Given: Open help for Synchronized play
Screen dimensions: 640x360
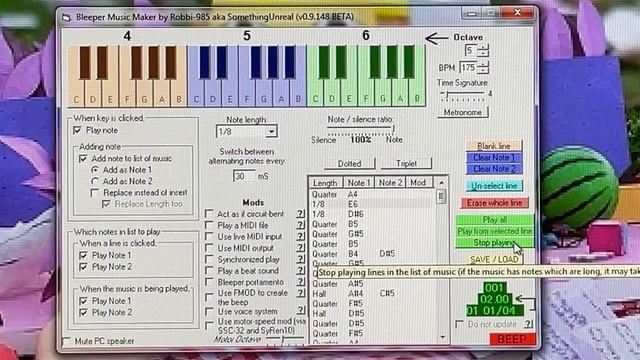Looking at the screenshot, I should (300, 259).
